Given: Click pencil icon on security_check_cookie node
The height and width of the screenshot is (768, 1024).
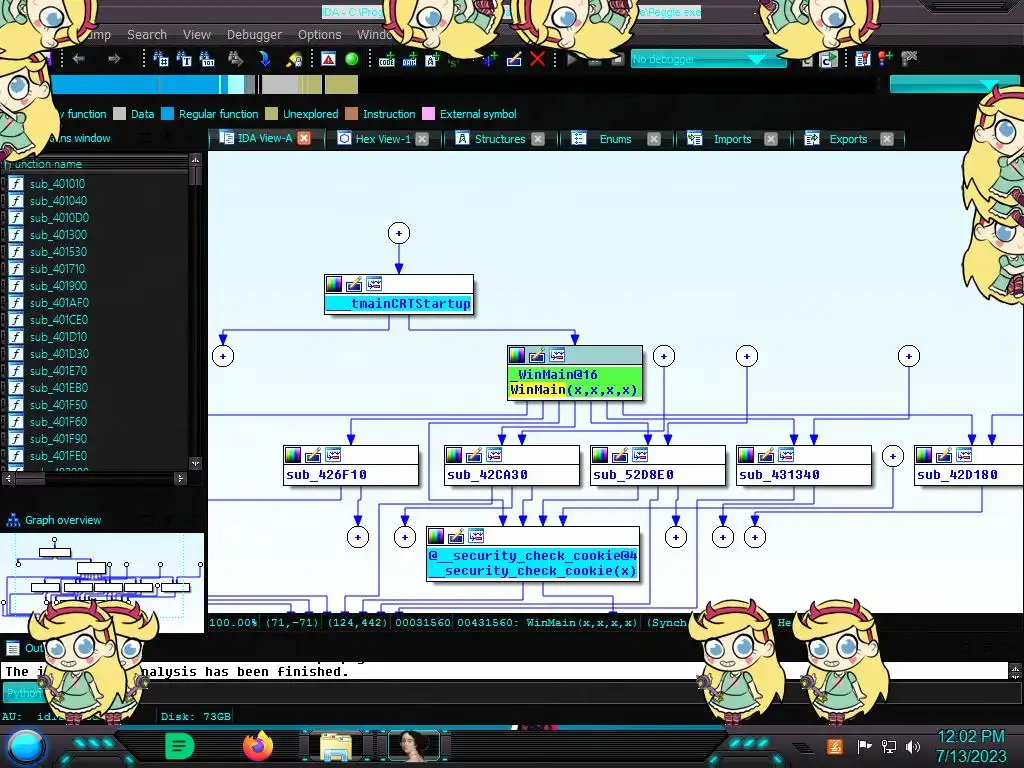Looking at the screenshot, I should pyautogui.click(x=456, y=537).
